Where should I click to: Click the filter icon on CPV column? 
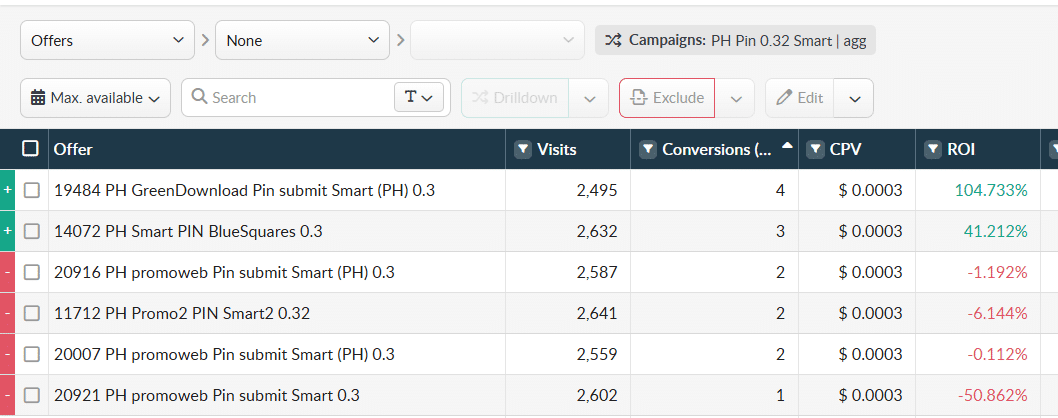815,149
